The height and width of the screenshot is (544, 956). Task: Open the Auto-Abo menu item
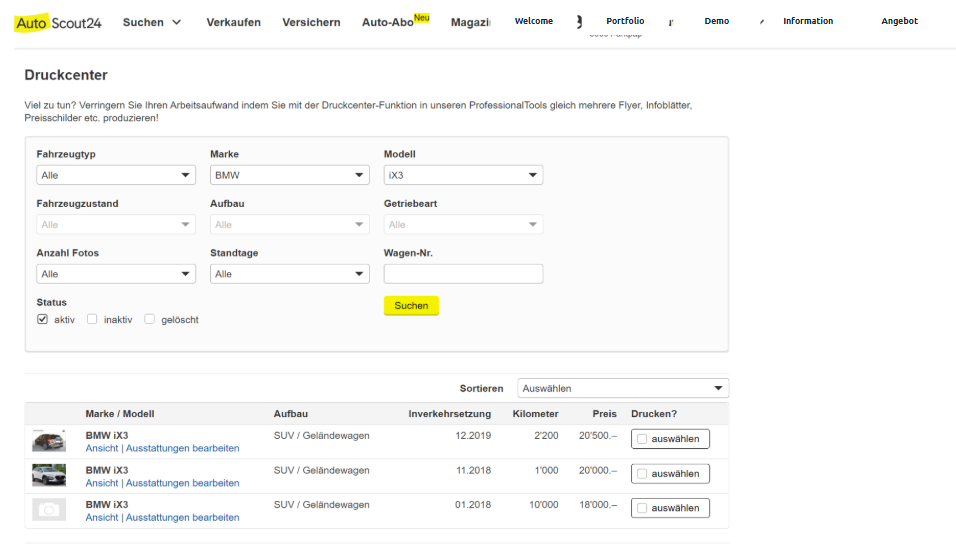tap(395, 22)
